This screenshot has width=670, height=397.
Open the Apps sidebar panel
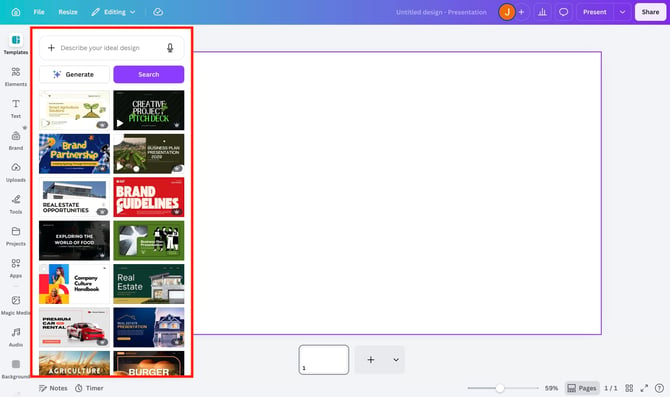point(16,268)
